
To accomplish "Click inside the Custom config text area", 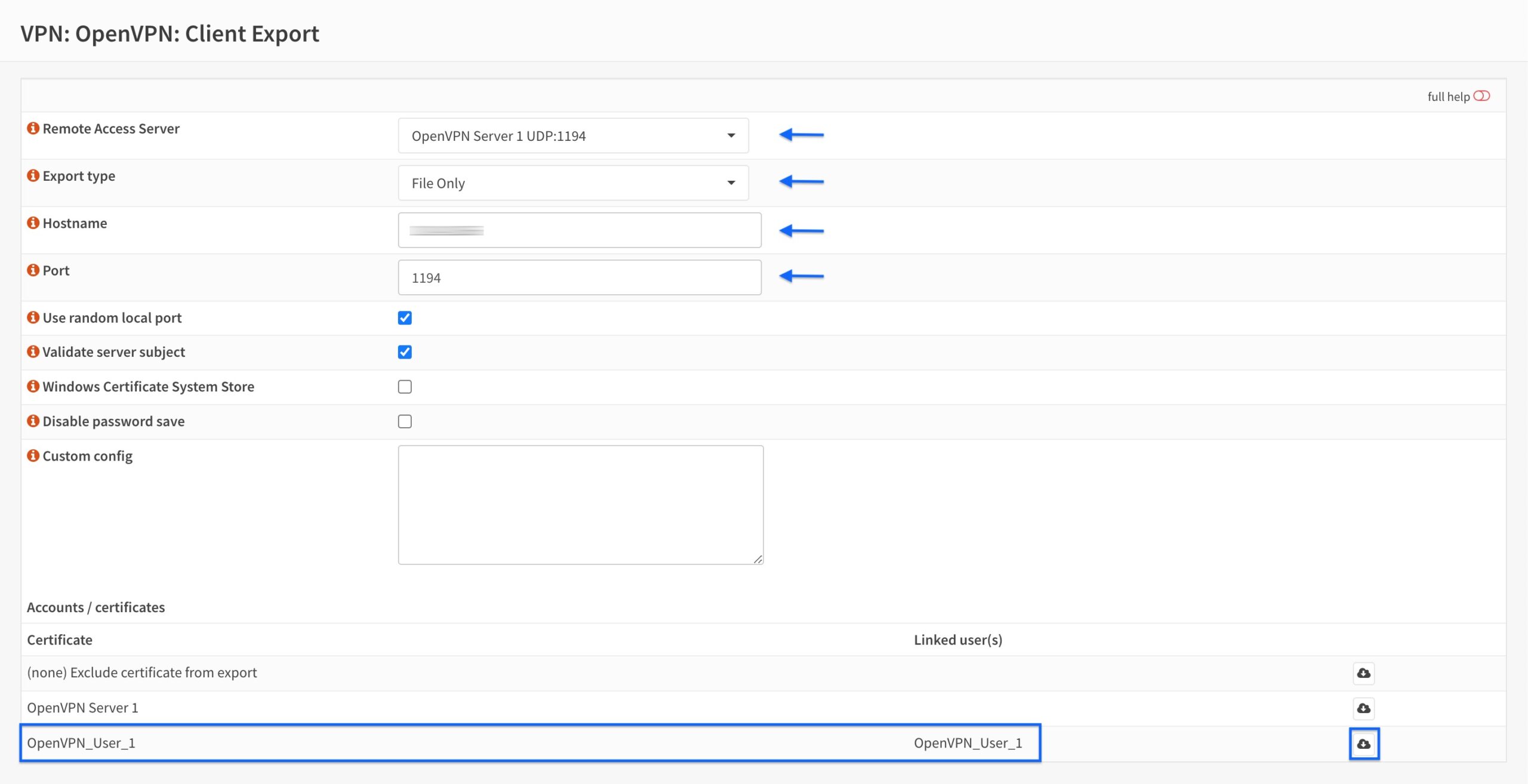I will [580, 503].
